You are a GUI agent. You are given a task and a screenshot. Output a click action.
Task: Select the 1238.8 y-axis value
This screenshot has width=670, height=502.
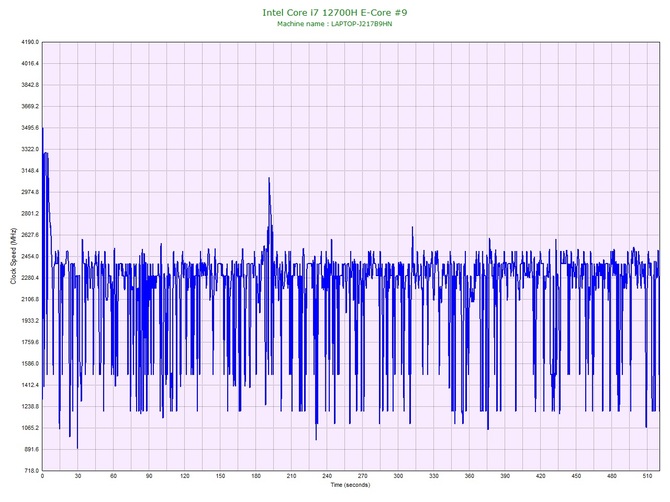pyautogui.click(x=30, y=407)
